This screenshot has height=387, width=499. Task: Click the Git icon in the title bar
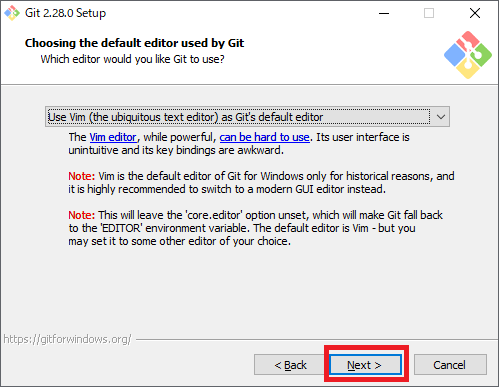point(12,13)
